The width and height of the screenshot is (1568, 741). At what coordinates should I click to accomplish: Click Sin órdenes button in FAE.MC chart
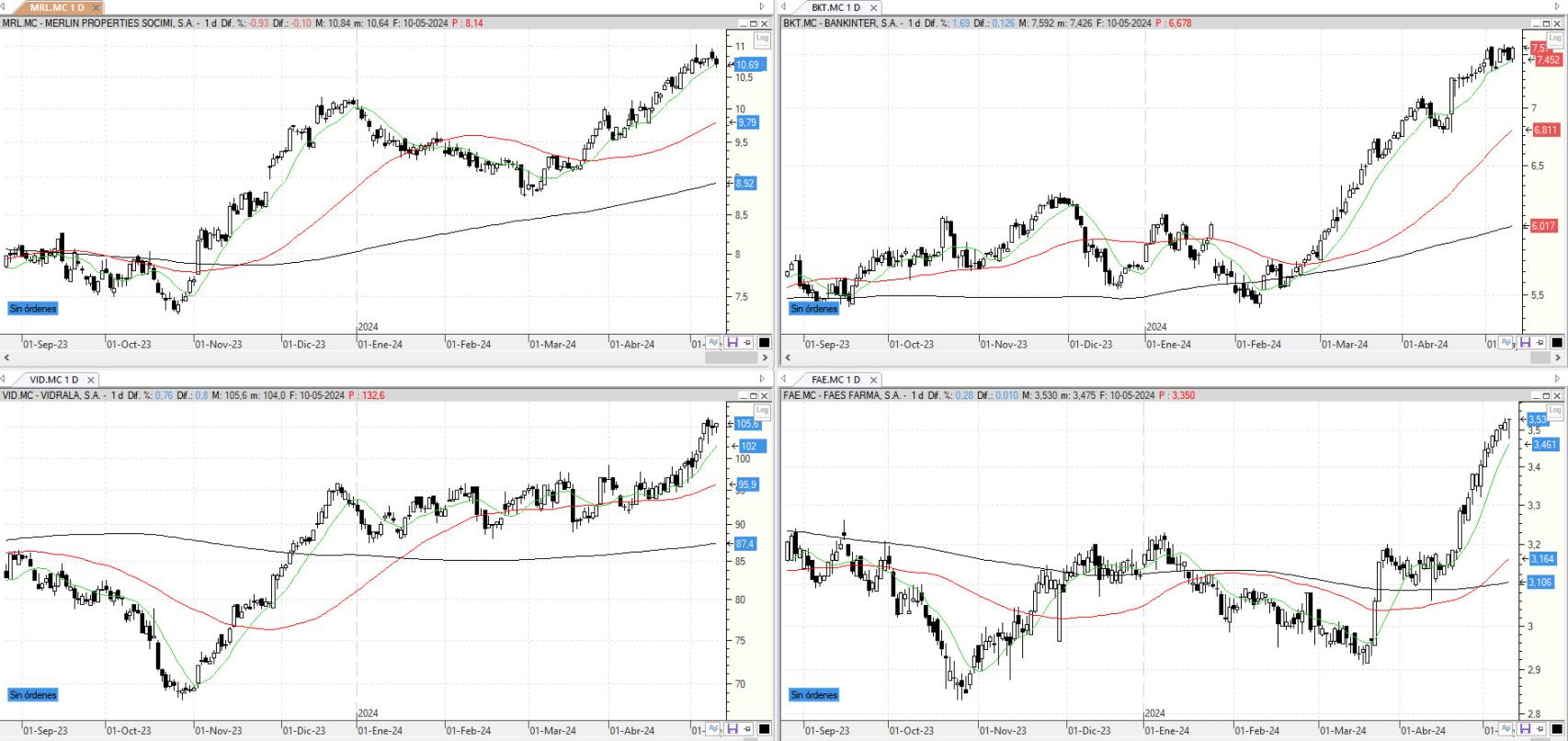tap(814, 695)
